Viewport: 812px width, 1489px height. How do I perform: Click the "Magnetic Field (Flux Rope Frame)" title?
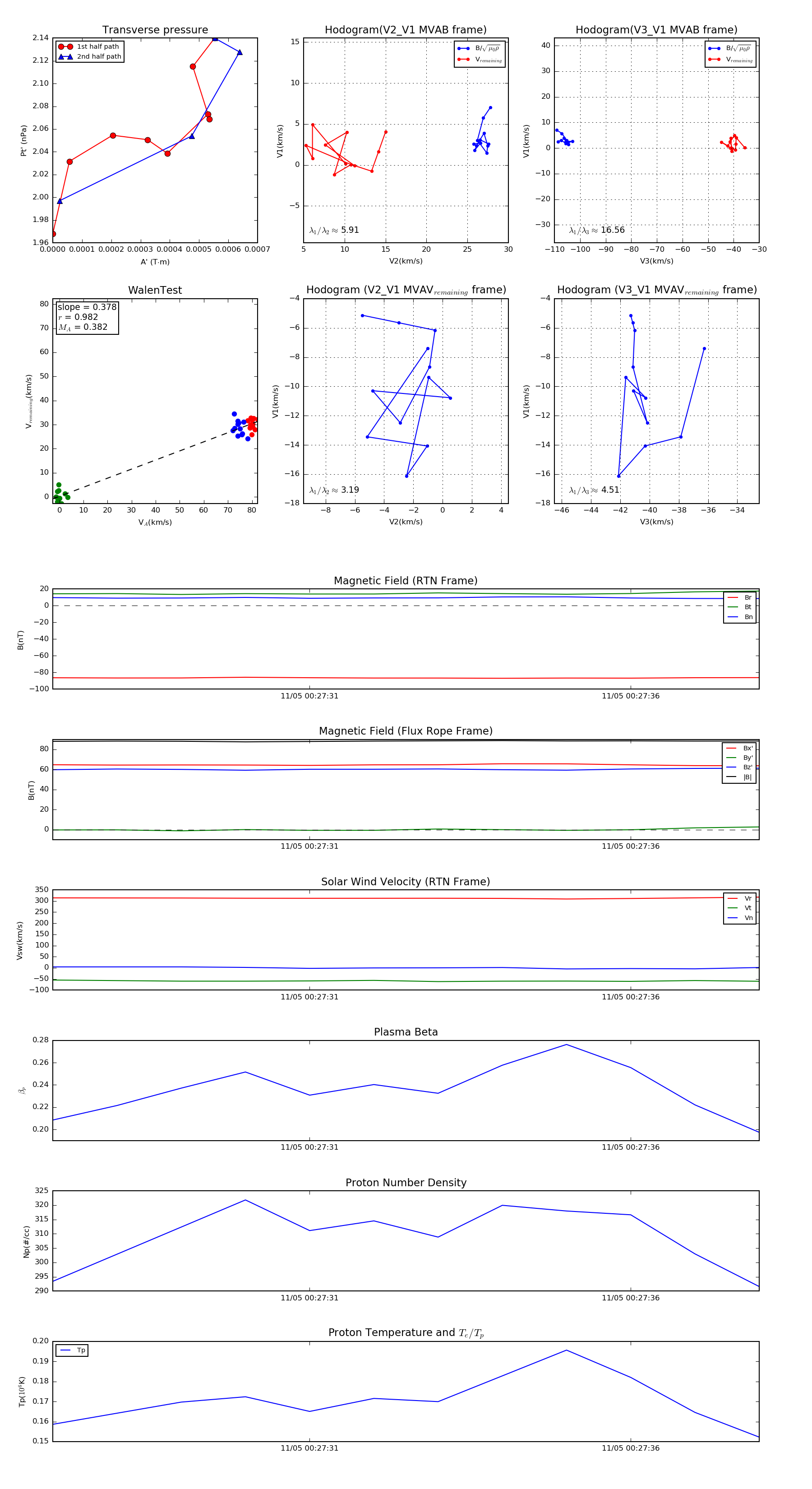point(406,731)
